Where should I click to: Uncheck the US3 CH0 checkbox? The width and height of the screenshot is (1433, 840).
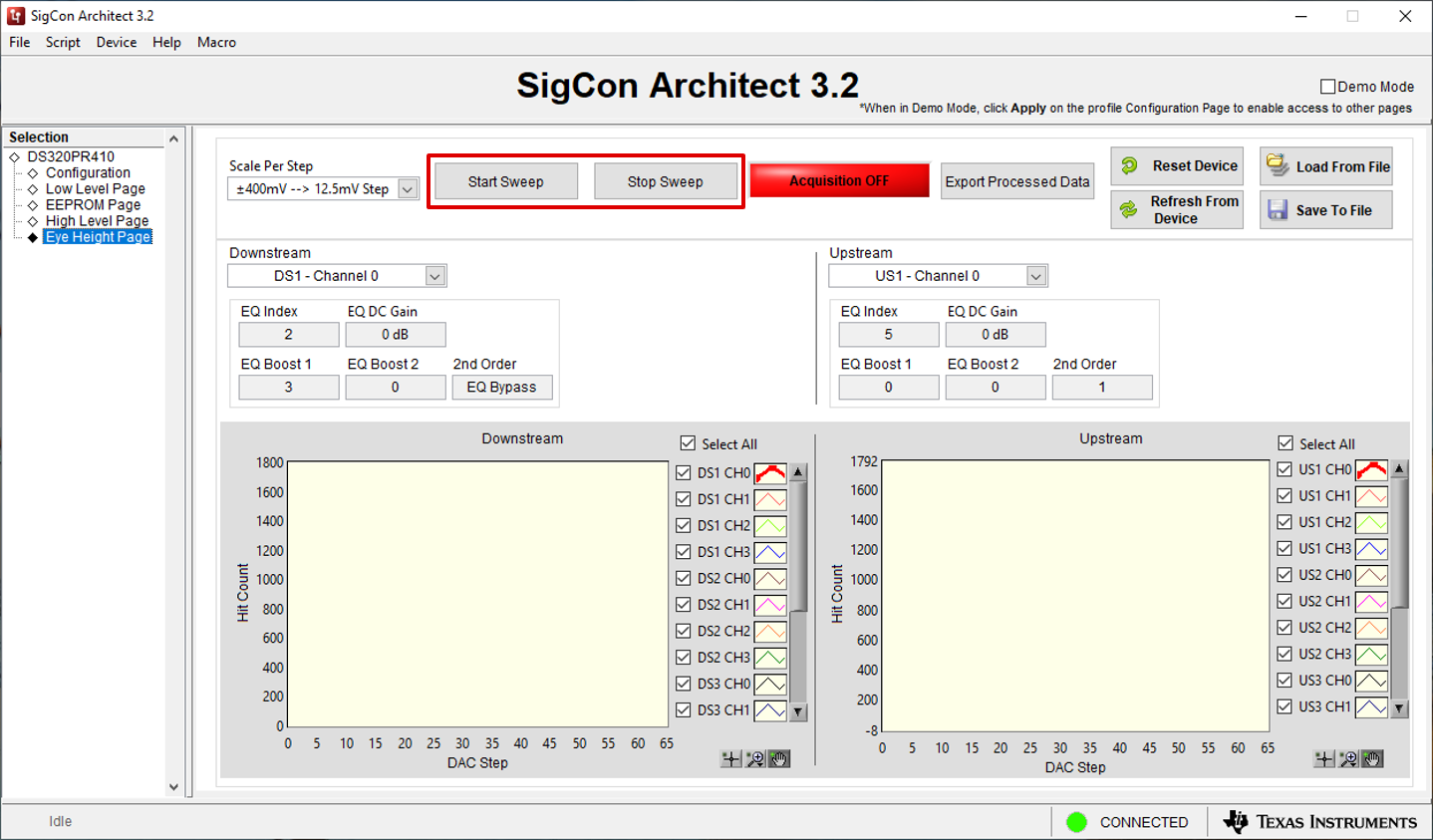(1285, 680)
